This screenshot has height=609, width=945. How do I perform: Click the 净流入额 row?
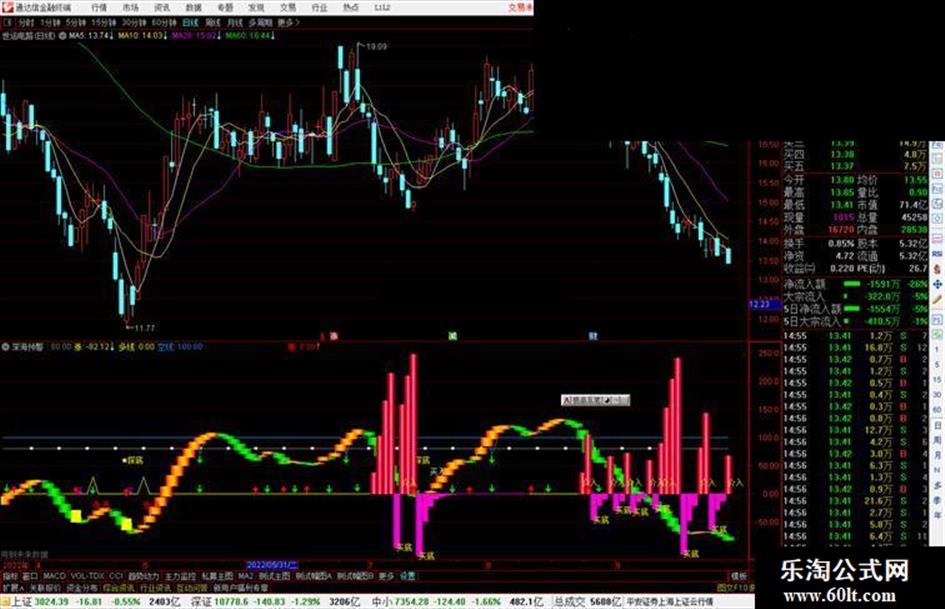pos(855,284)
